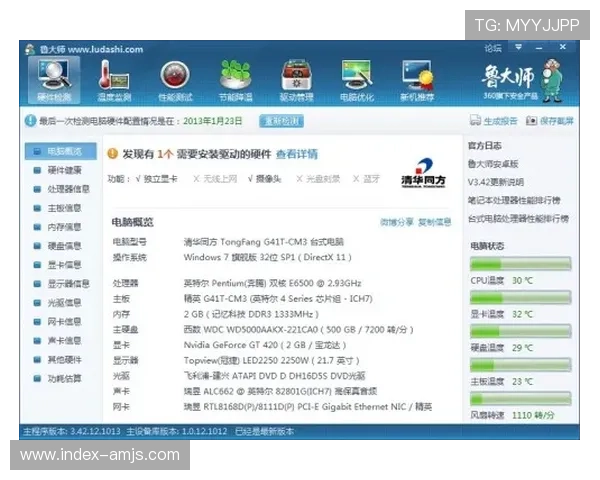Click the orange warning icon beside 发现有
This screenshot has width=600, height=480.
112,153
